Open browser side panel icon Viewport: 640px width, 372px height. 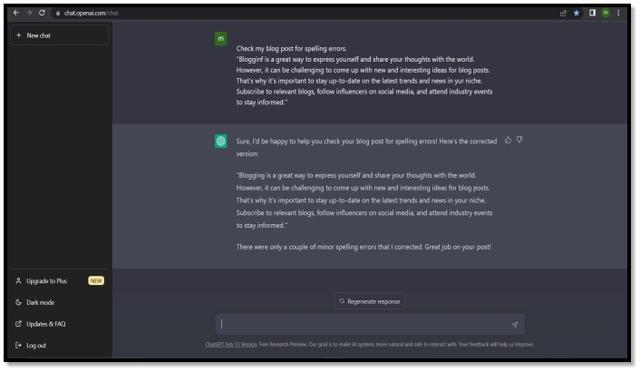(592, 13)
